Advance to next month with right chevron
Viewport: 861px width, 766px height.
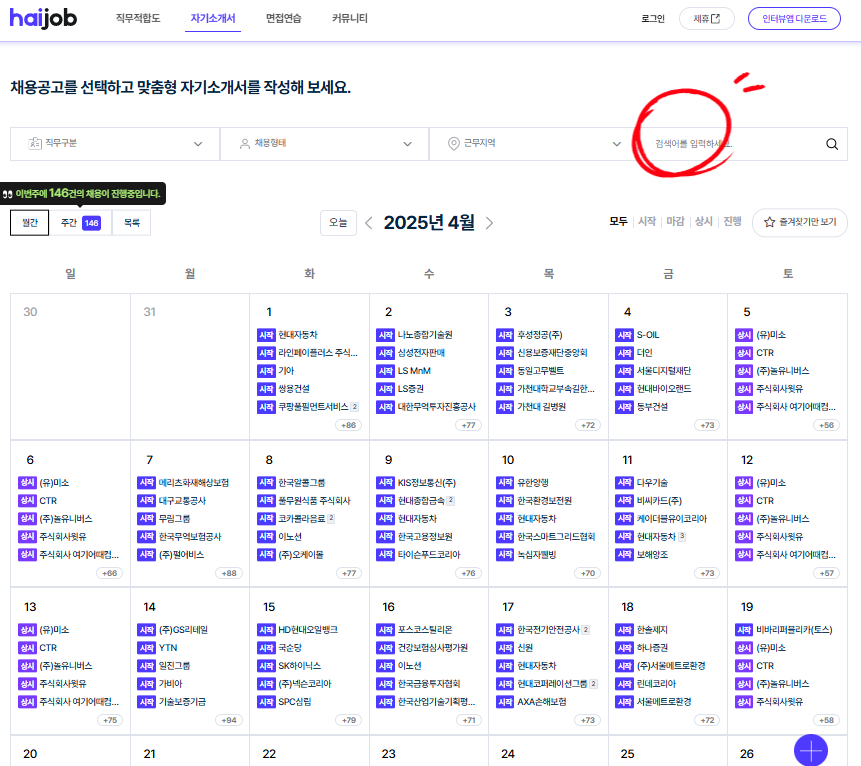point(489,223)
